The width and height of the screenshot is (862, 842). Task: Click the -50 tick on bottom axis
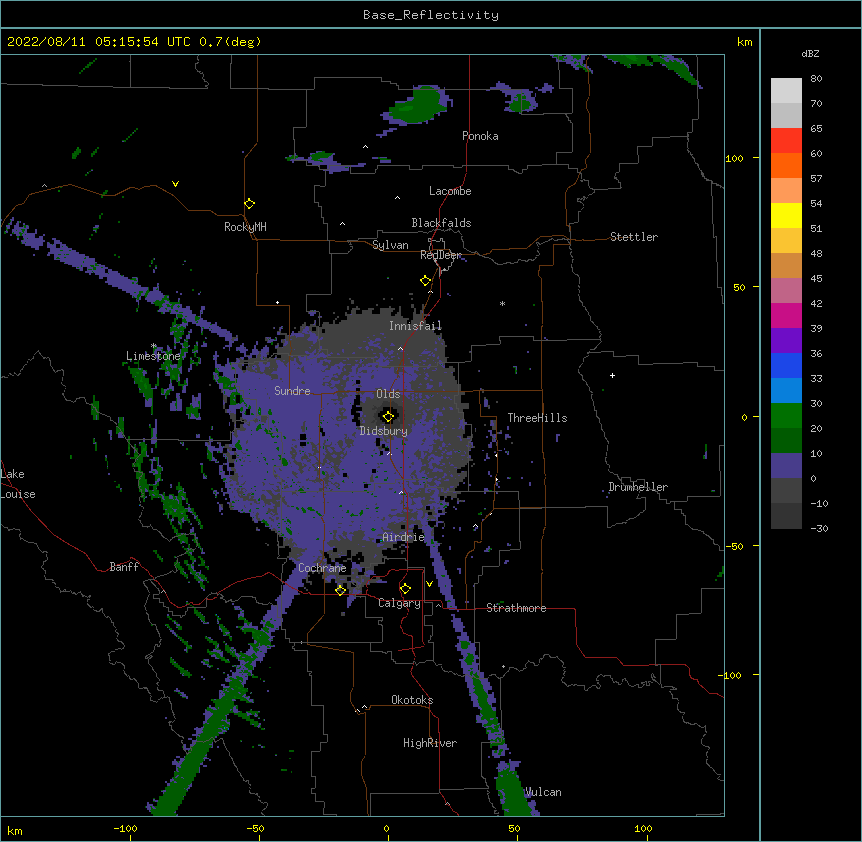tap(255, 828)
